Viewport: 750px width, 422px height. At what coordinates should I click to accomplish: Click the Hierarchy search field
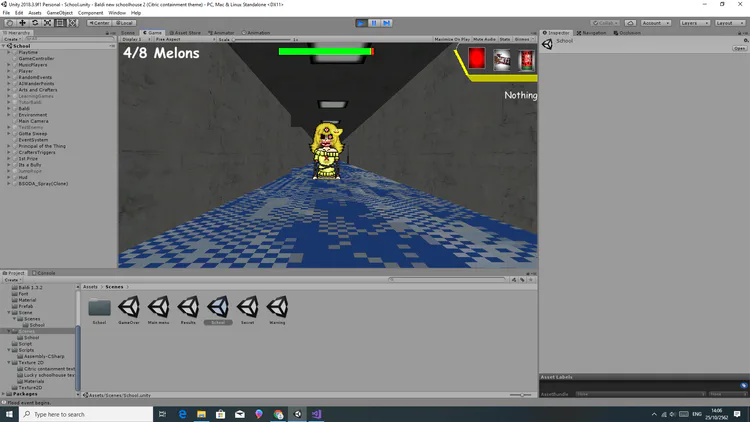[x=69, y=39]
